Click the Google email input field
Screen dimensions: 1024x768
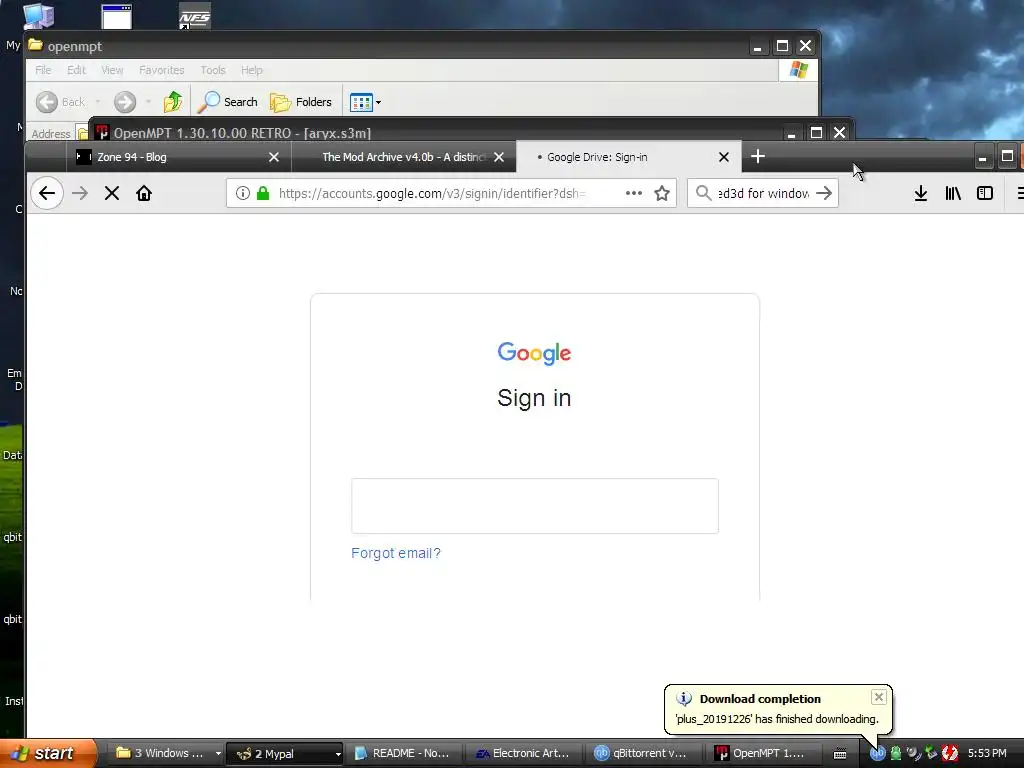(x=535, y=506)
